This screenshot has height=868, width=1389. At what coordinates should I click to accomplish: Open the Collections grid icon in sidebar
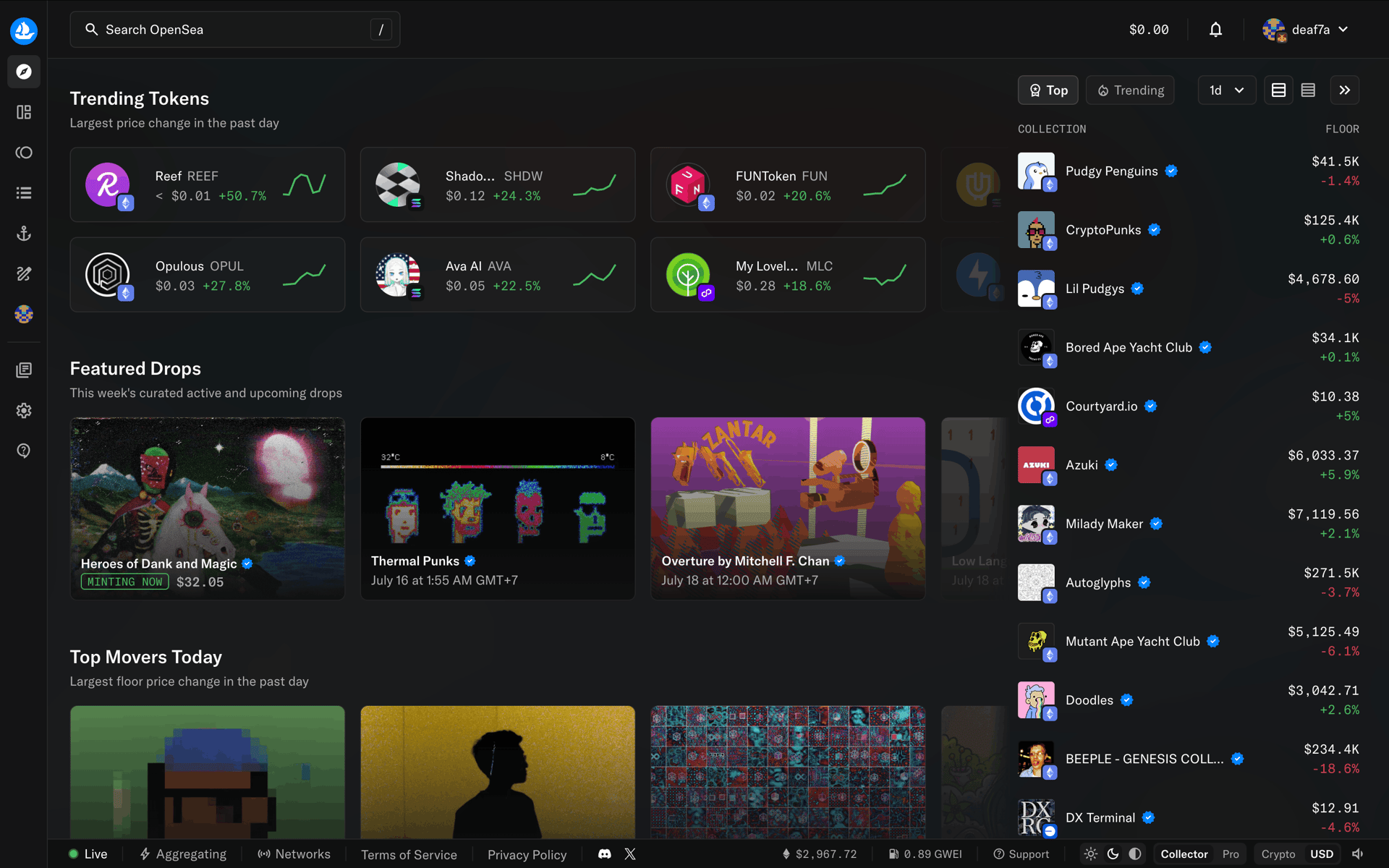(24, 112)
